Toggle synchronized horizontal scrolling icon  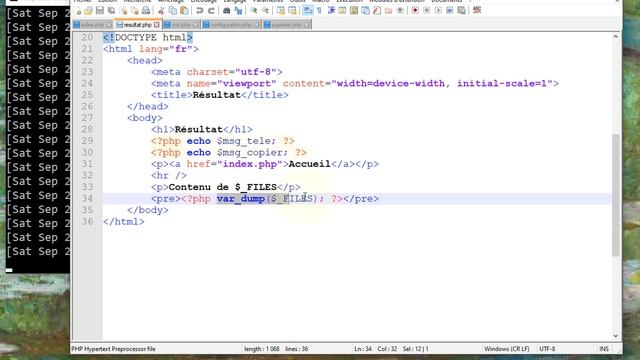pos(292,11)
